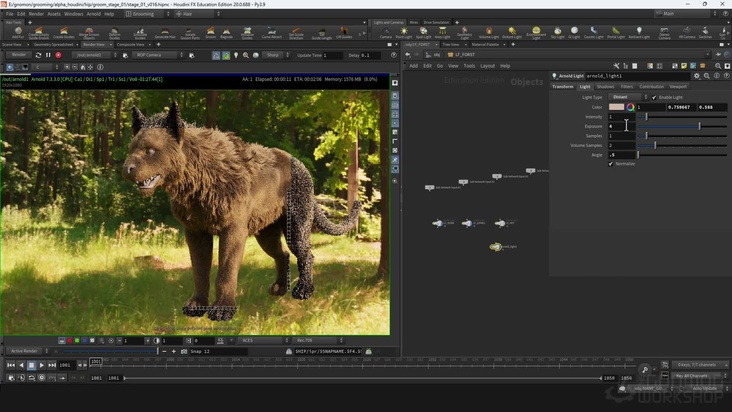Add a Camera from the shelf

pos(386,33)
